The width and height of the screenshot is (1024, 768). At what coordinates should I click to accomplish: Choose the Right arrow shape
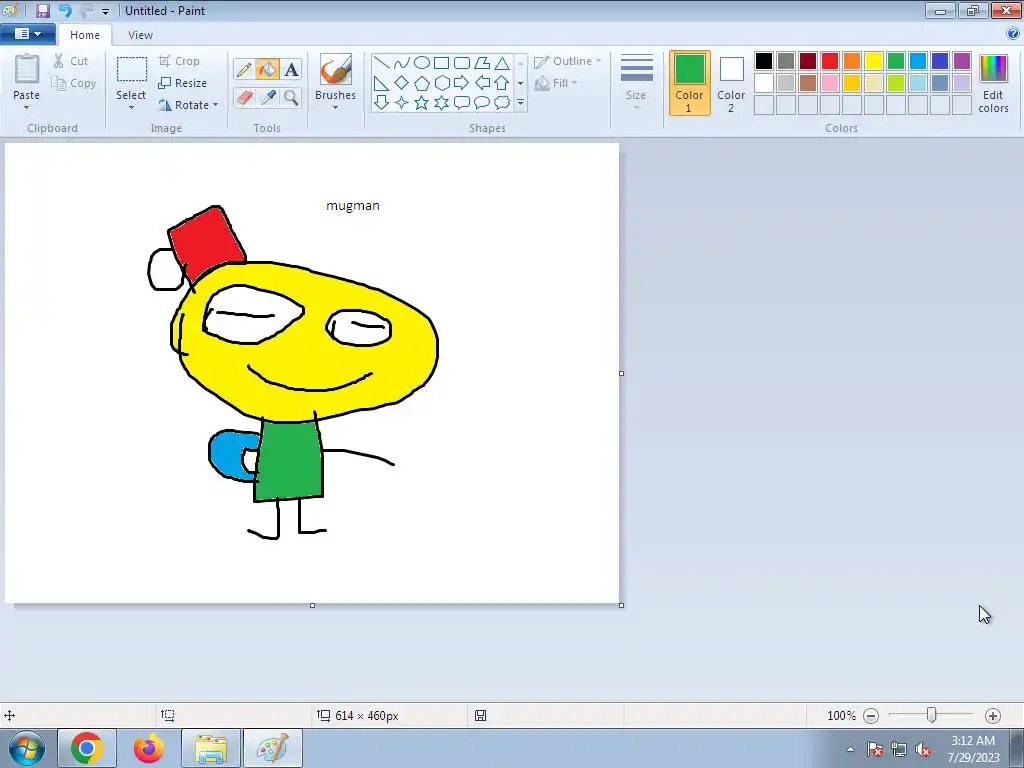(462, 83)
